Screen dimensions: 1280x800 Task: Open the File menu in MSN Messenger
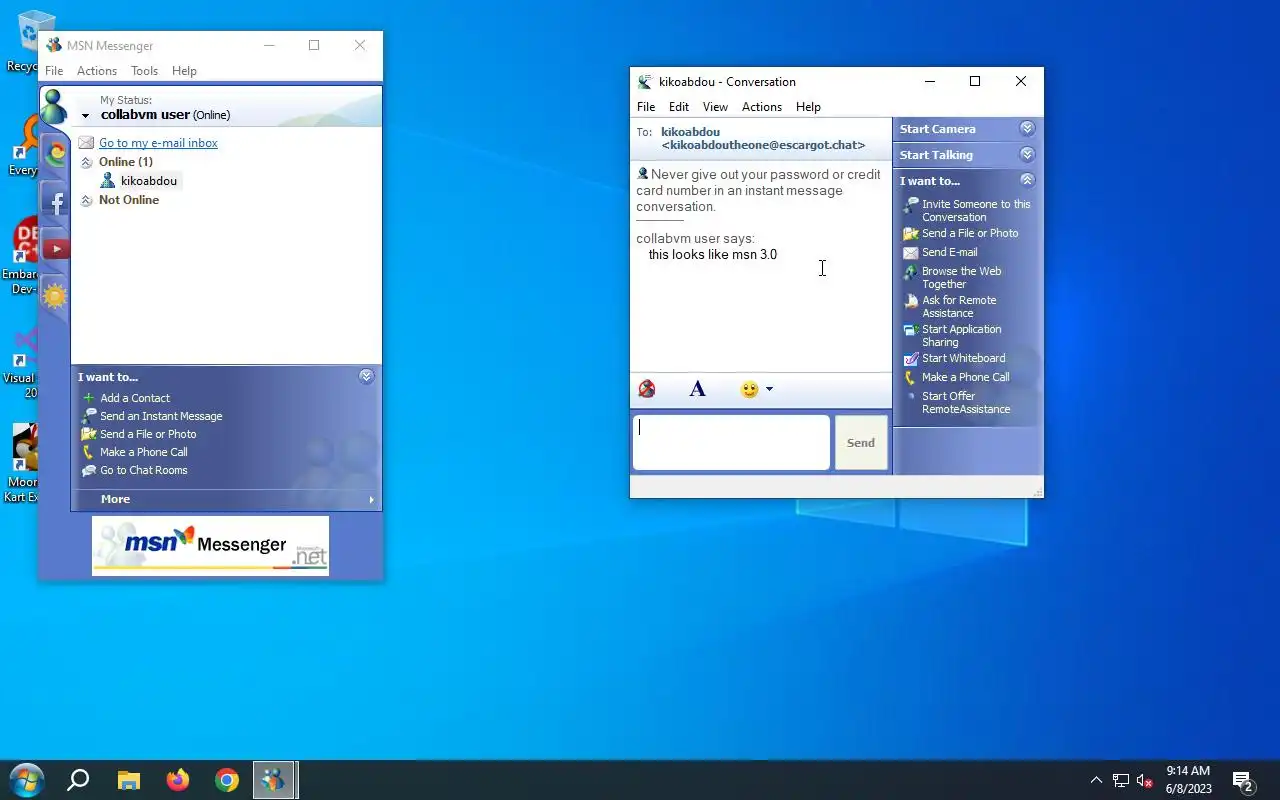[x=54, y=71]
